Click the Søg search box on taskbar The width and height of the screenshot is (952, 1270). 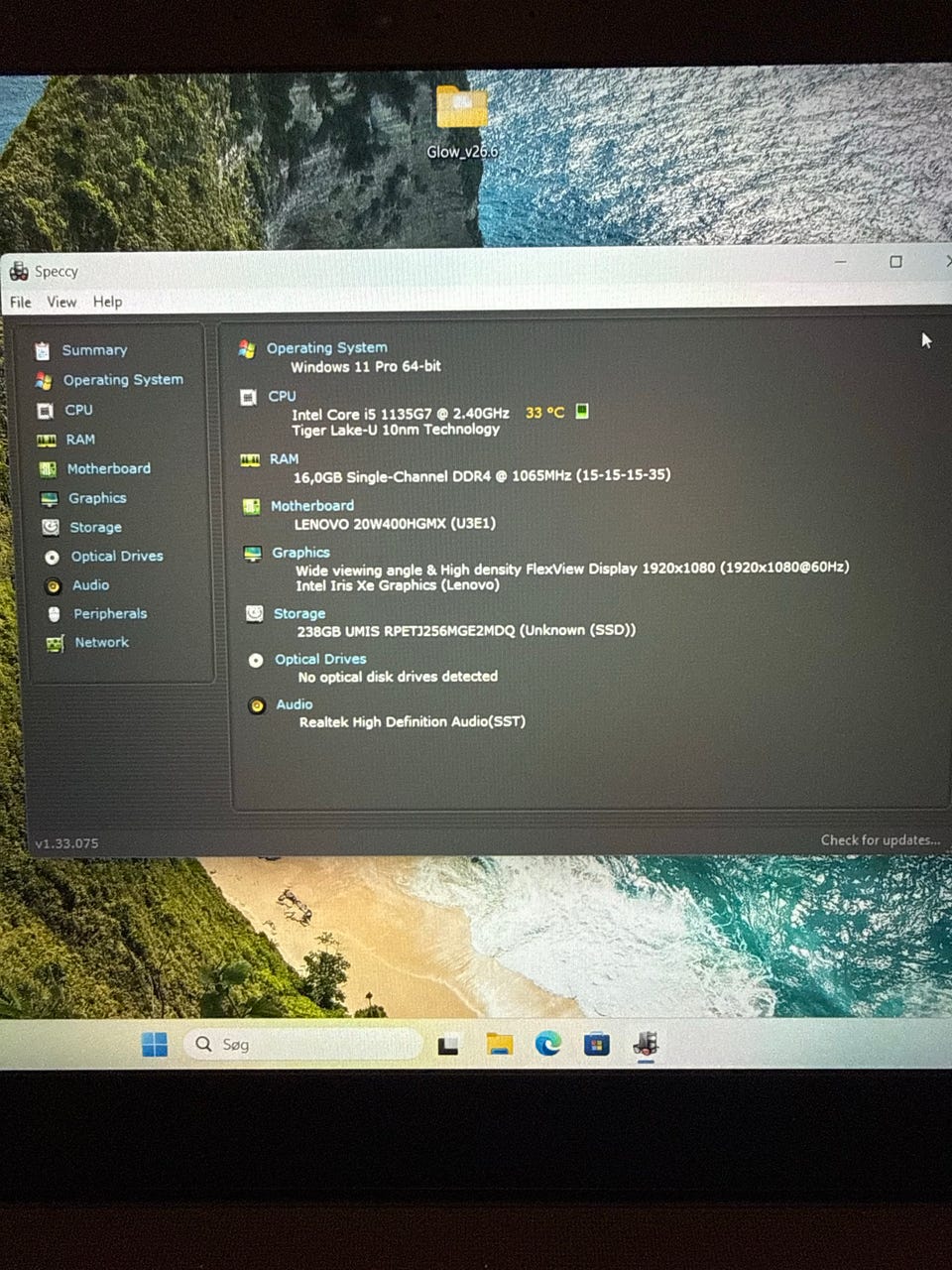tap(301, 1044)
